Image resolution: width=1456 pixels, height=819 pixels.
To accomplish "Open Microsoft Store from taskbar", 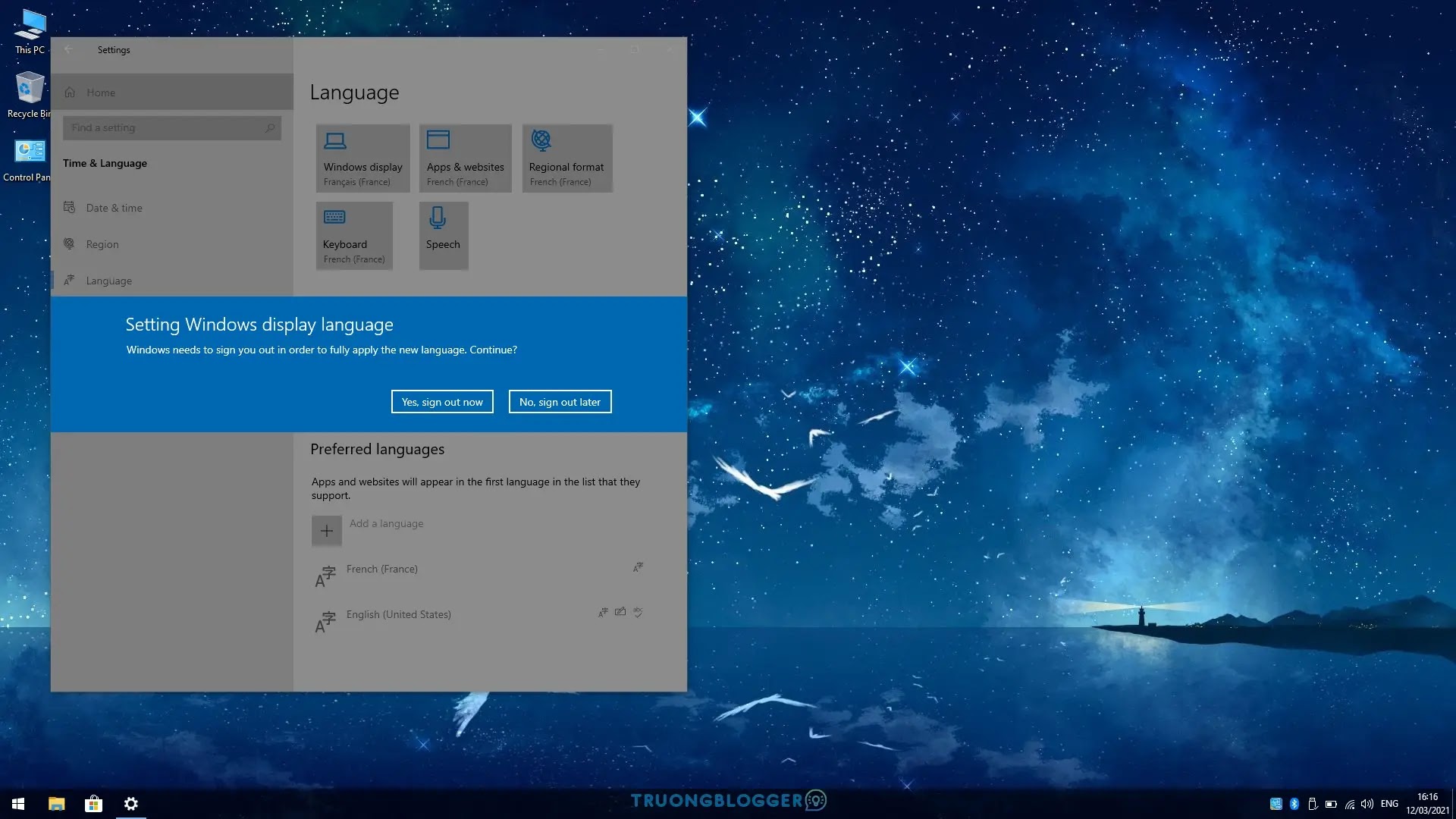I will (x=93, y=804).
